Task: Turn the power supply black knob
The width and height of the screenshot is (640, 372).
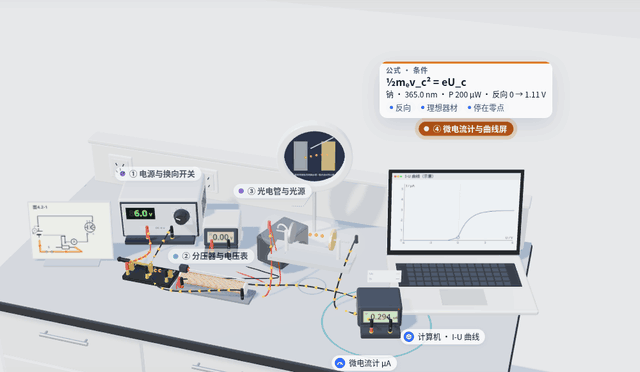Action: [181, 216]
